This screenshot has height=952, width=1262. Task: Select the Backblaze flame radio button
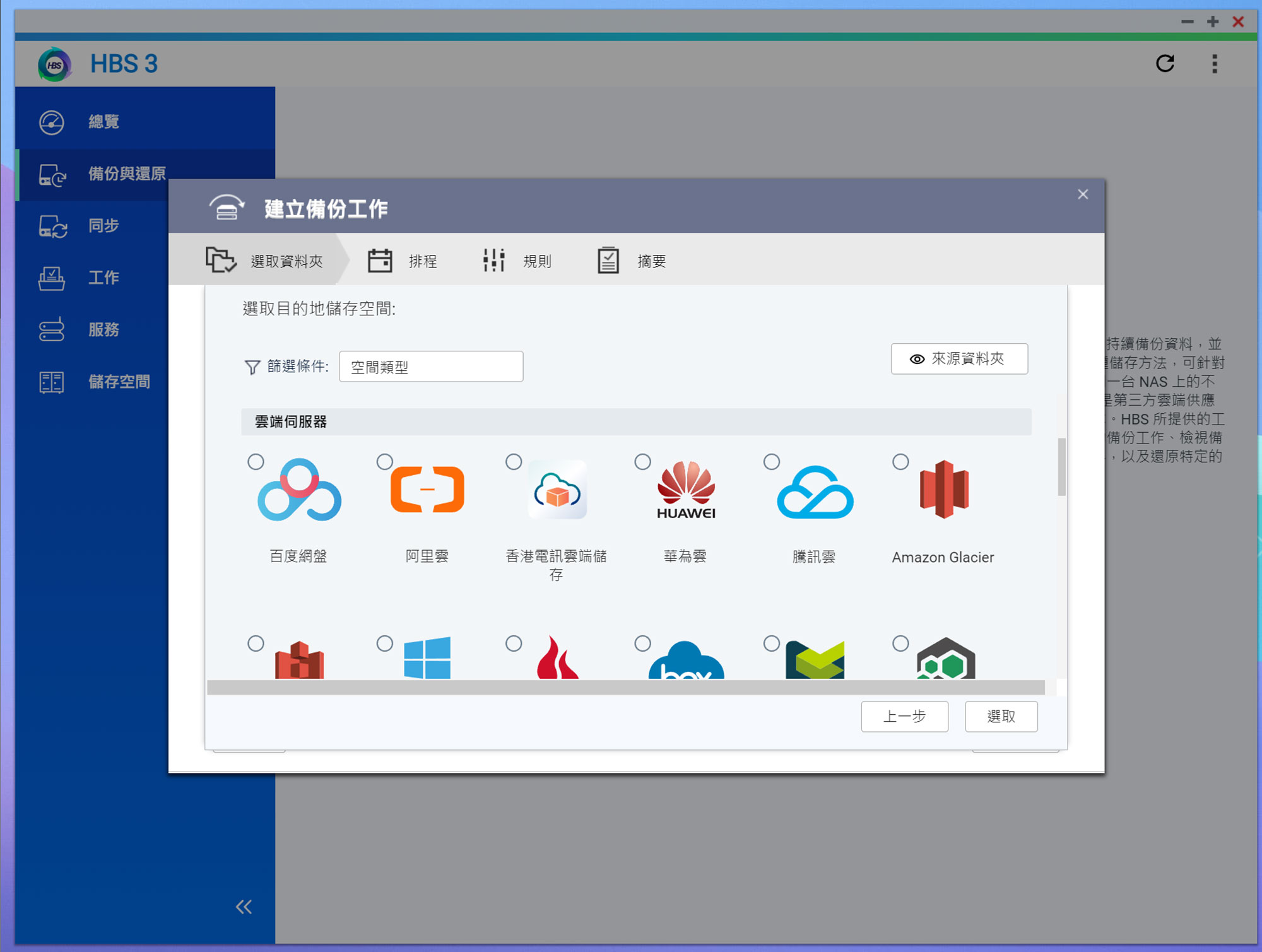[x=514, y=643]
